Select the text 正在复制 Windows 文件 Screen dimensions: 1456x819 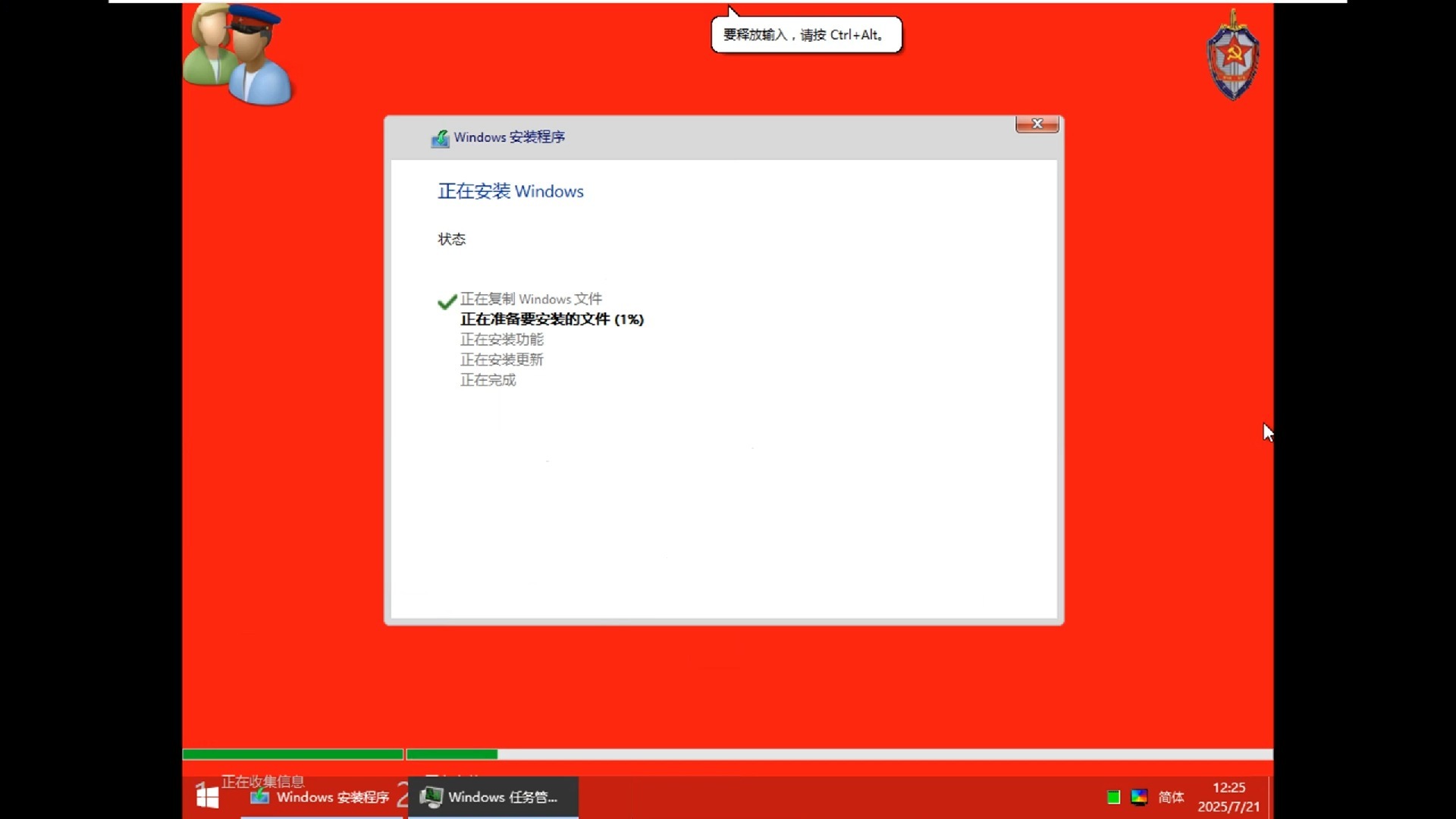coord(531,299)
